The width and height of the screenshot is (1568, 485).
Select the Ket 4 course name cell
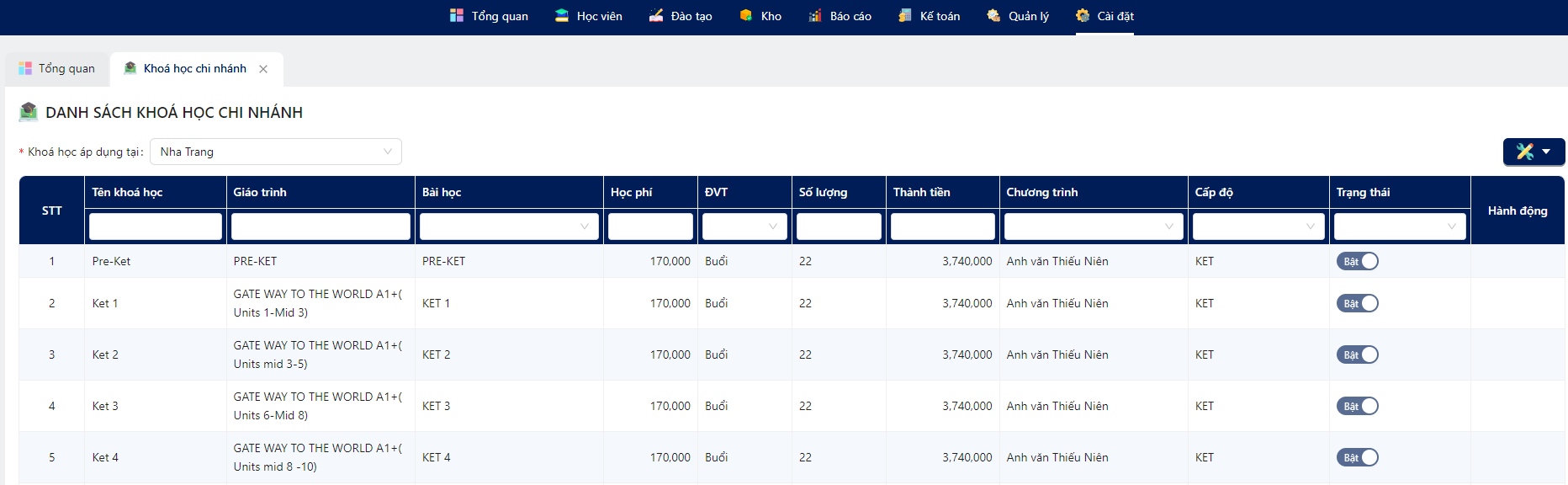pos(156,457)
